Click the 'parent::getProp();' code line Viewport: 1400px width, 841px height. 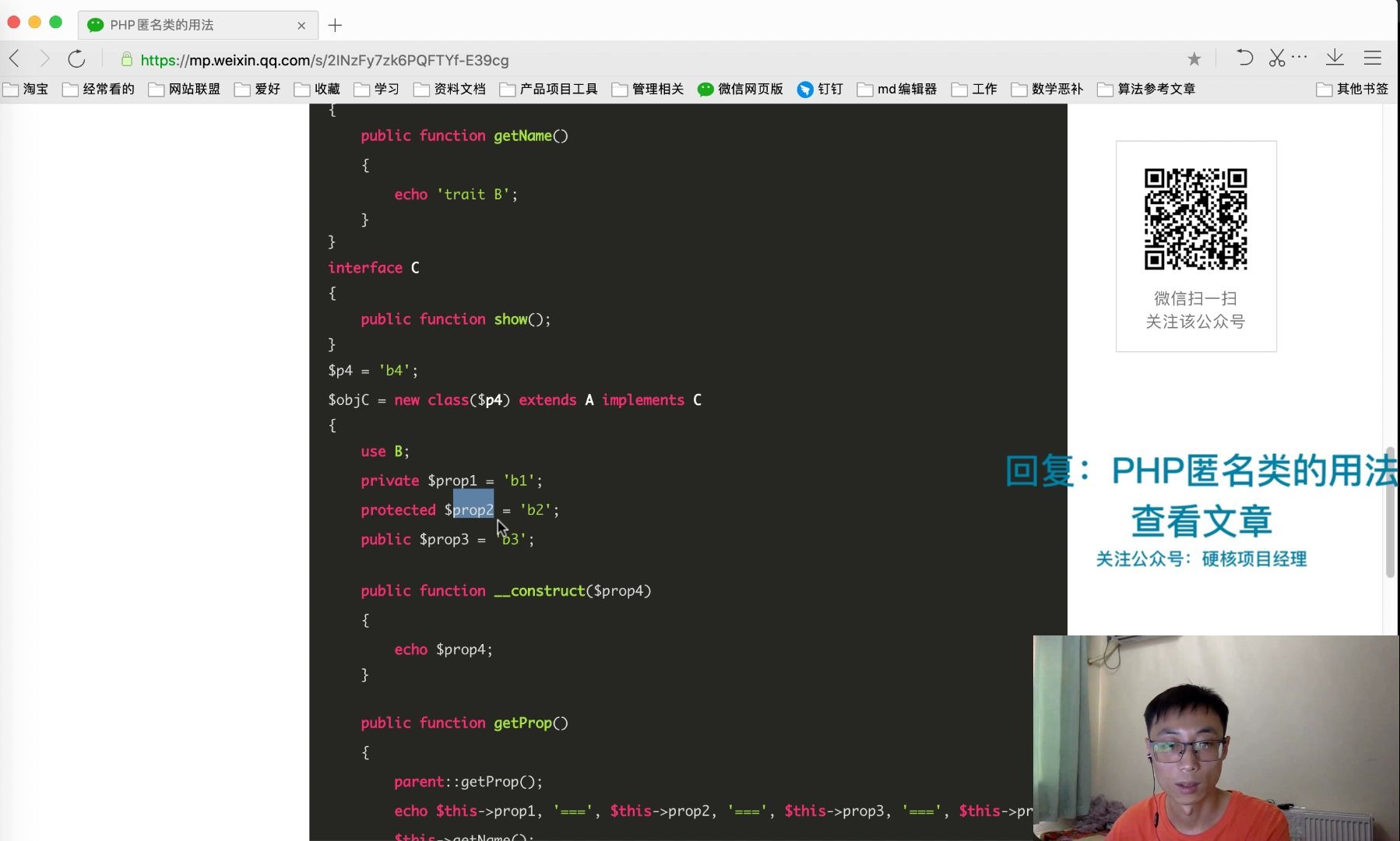[x=468, y=782]
